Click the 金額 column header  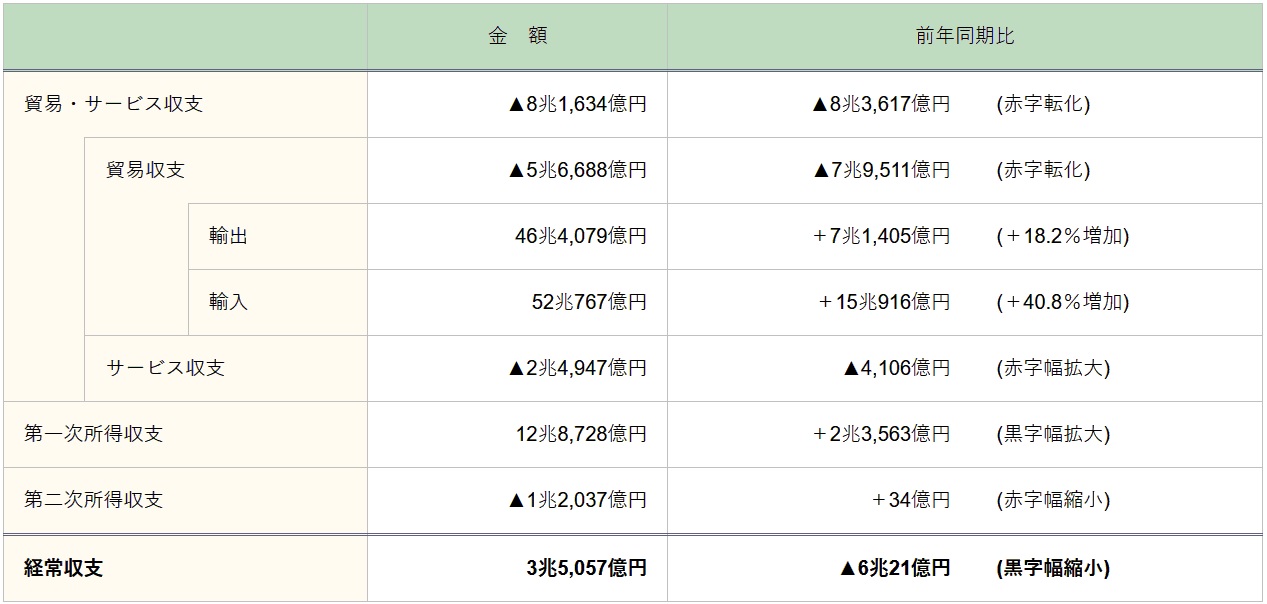click(517, 36)
